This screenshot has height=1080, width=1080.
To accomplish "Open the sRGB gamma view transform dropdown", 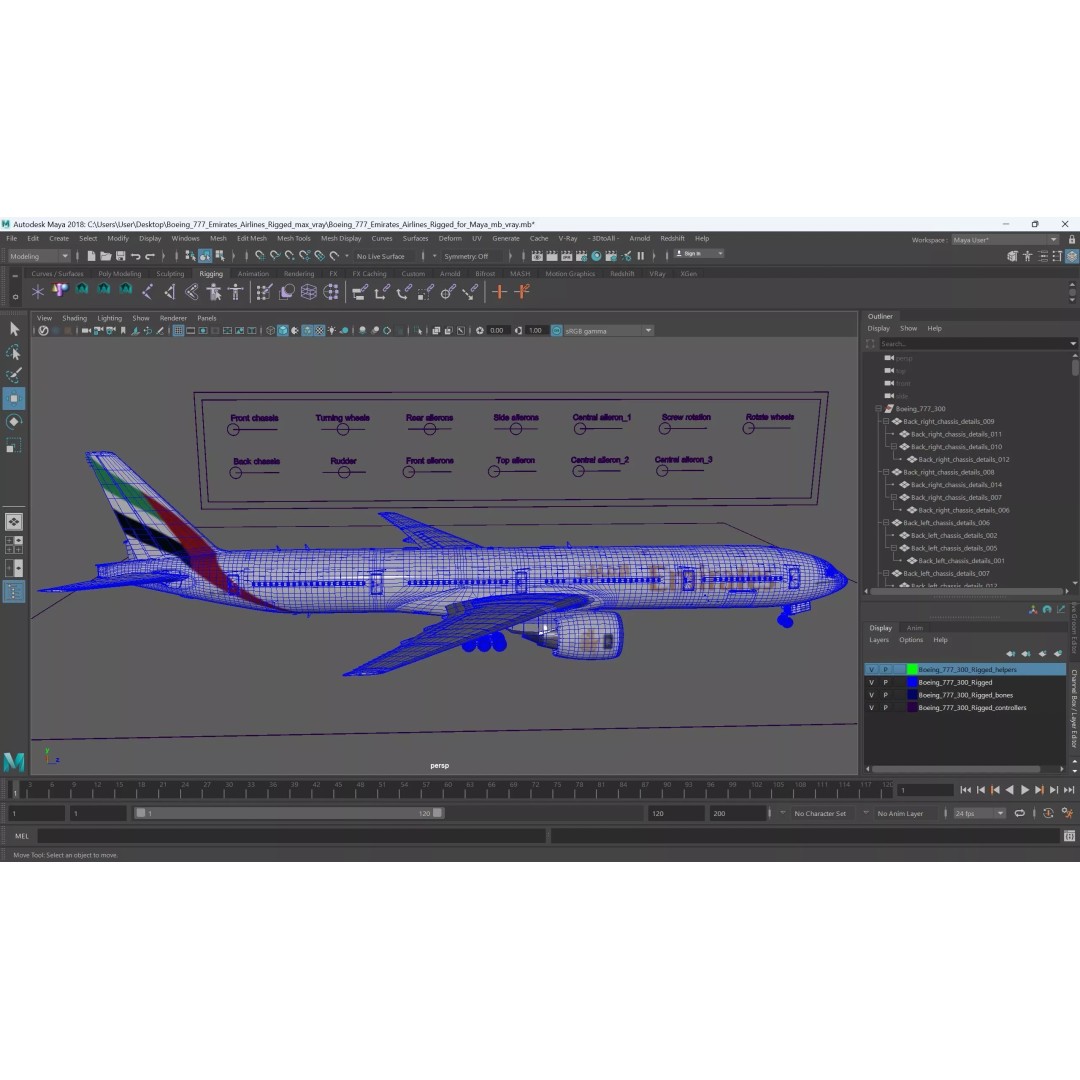I will pos(608,331).
